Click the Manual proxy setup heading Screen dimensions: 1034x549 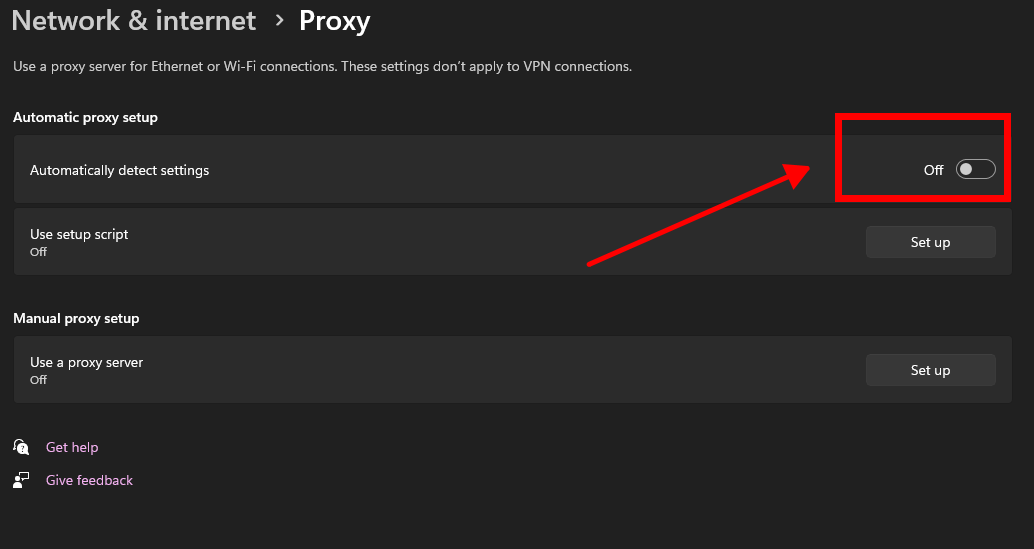[x=76, y=318]
